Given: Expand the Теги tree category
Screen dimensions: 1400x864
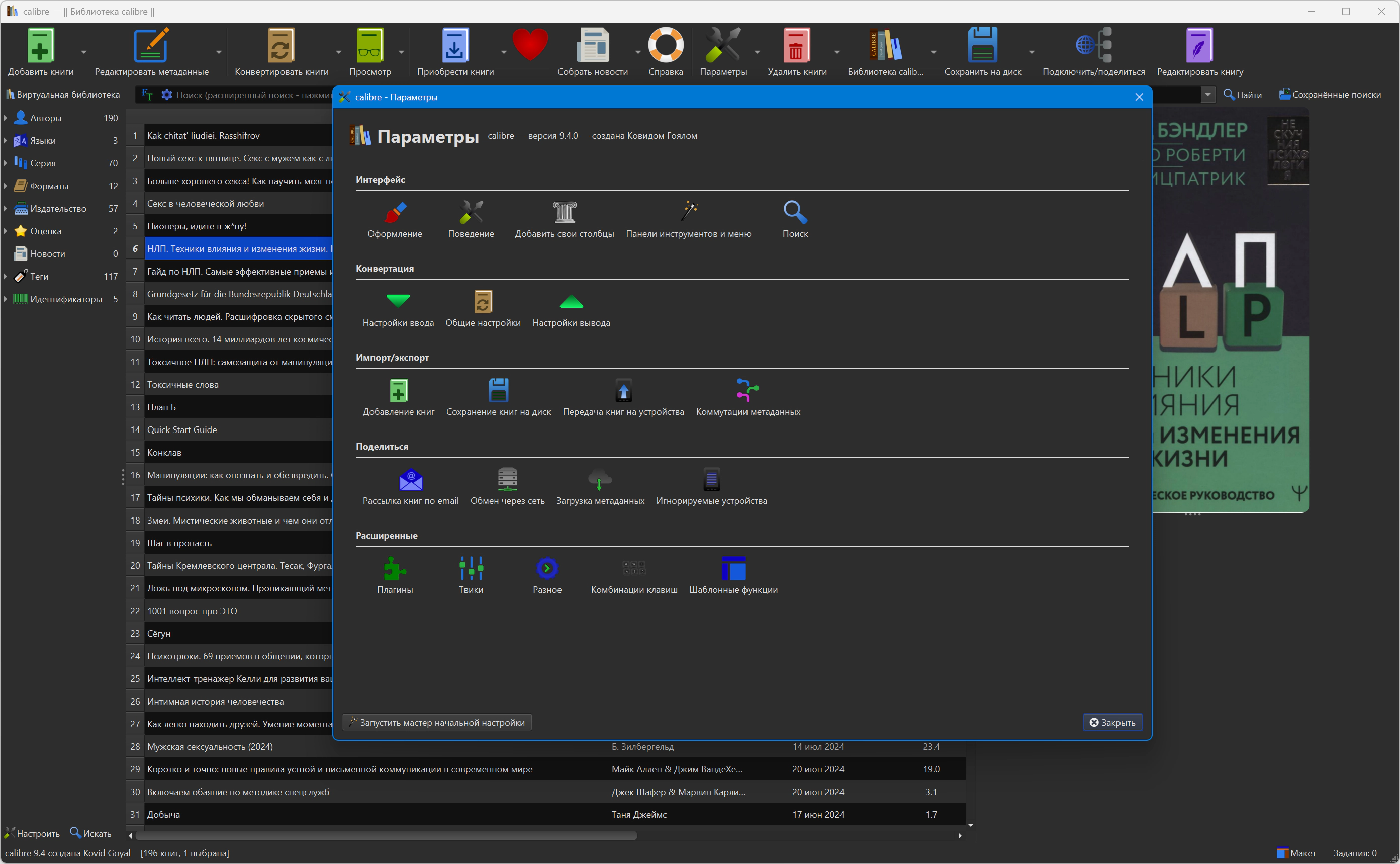Looking at the screenshot, I should pos(5,277).
